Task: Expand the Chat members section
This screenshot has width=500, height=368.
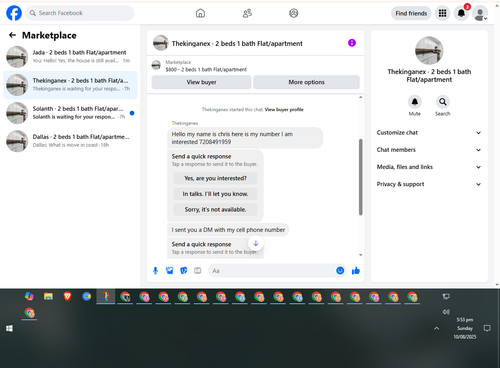Action: pos(429,150)
